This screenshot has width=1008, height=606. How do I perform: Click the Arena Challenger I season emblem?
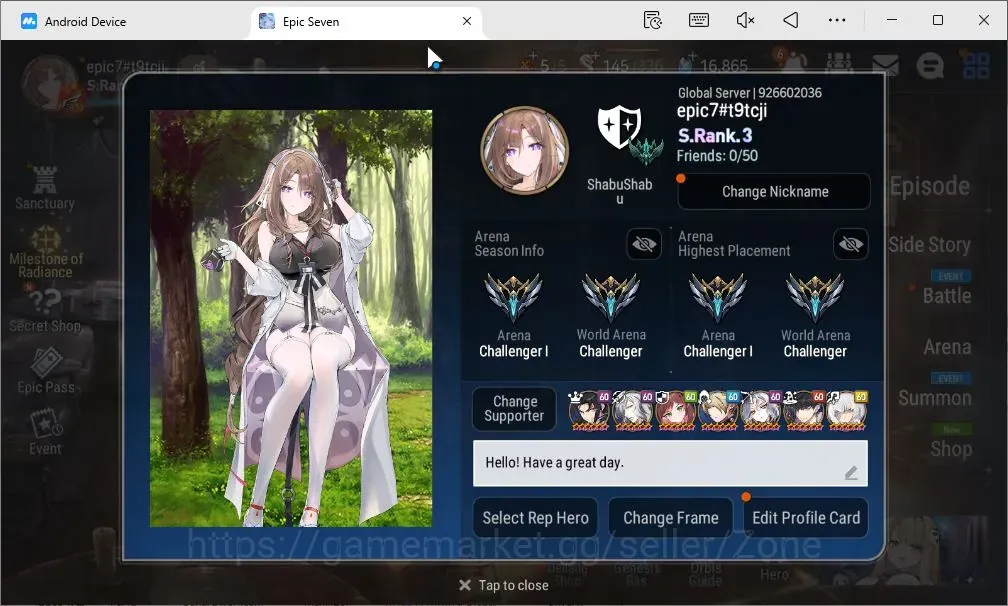(513, 297)
